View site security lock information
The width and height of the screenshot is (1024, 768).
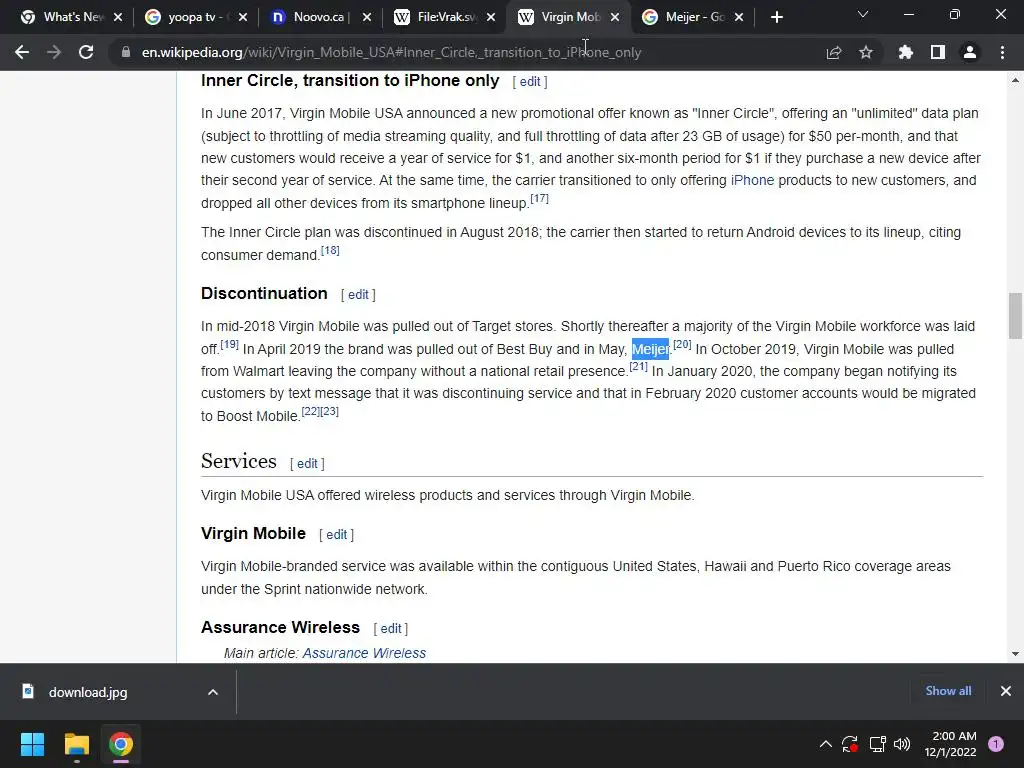coord(126,52)
